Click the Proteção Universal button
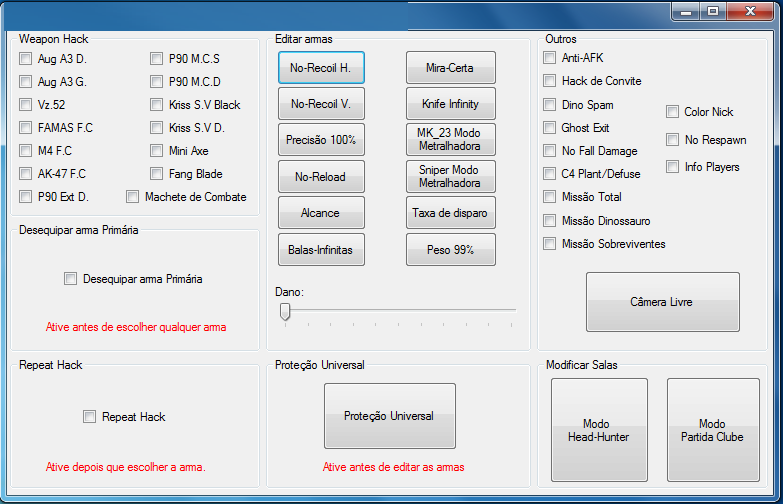 [389, 416]
